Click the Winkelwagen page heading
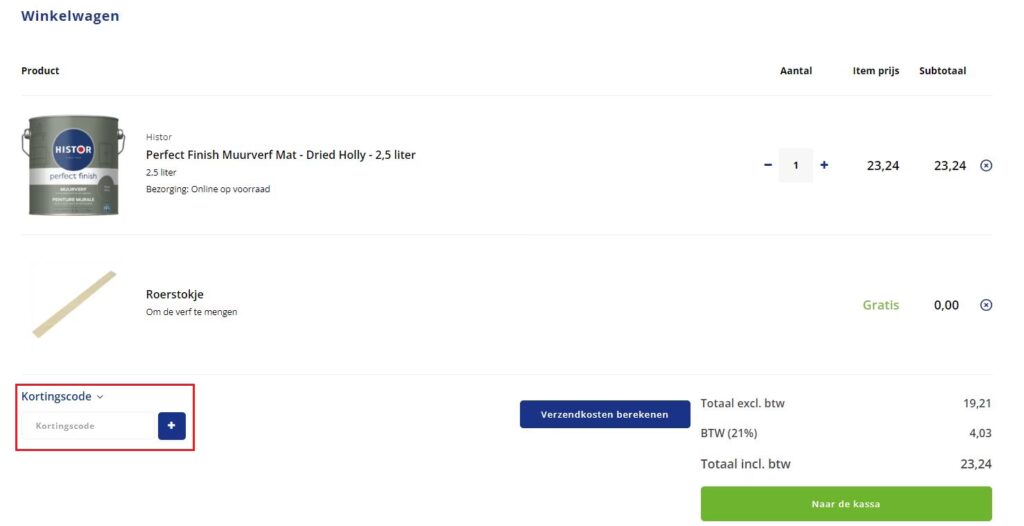1024x526 pixels. pos(70,16)
